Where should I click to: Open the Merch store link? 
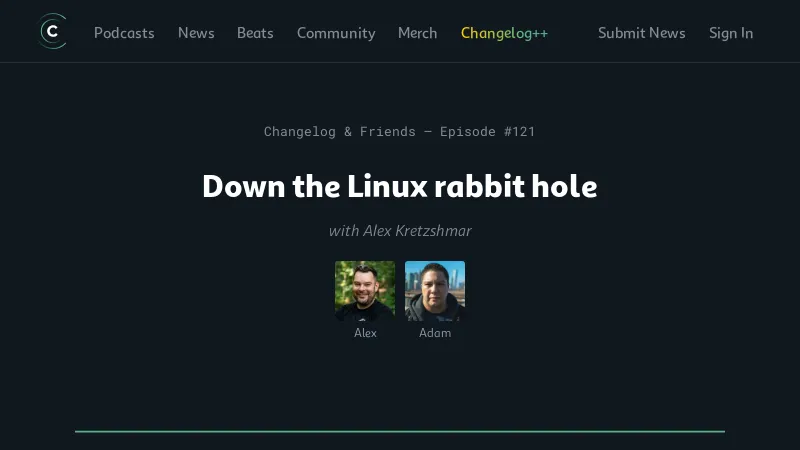(x=417, y=33)
